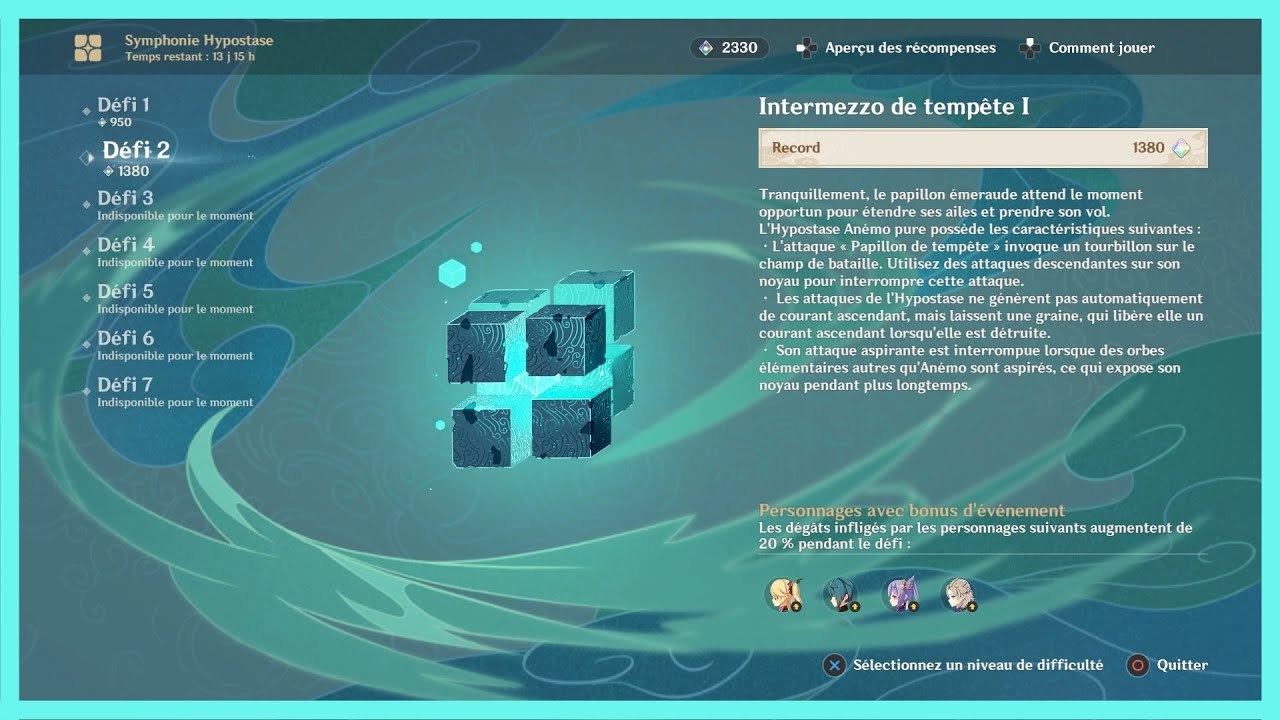This screenshot has height=720, width=1280.
Task: Select the purple-haired character bonus icon
Action: (x=900, y=594)
